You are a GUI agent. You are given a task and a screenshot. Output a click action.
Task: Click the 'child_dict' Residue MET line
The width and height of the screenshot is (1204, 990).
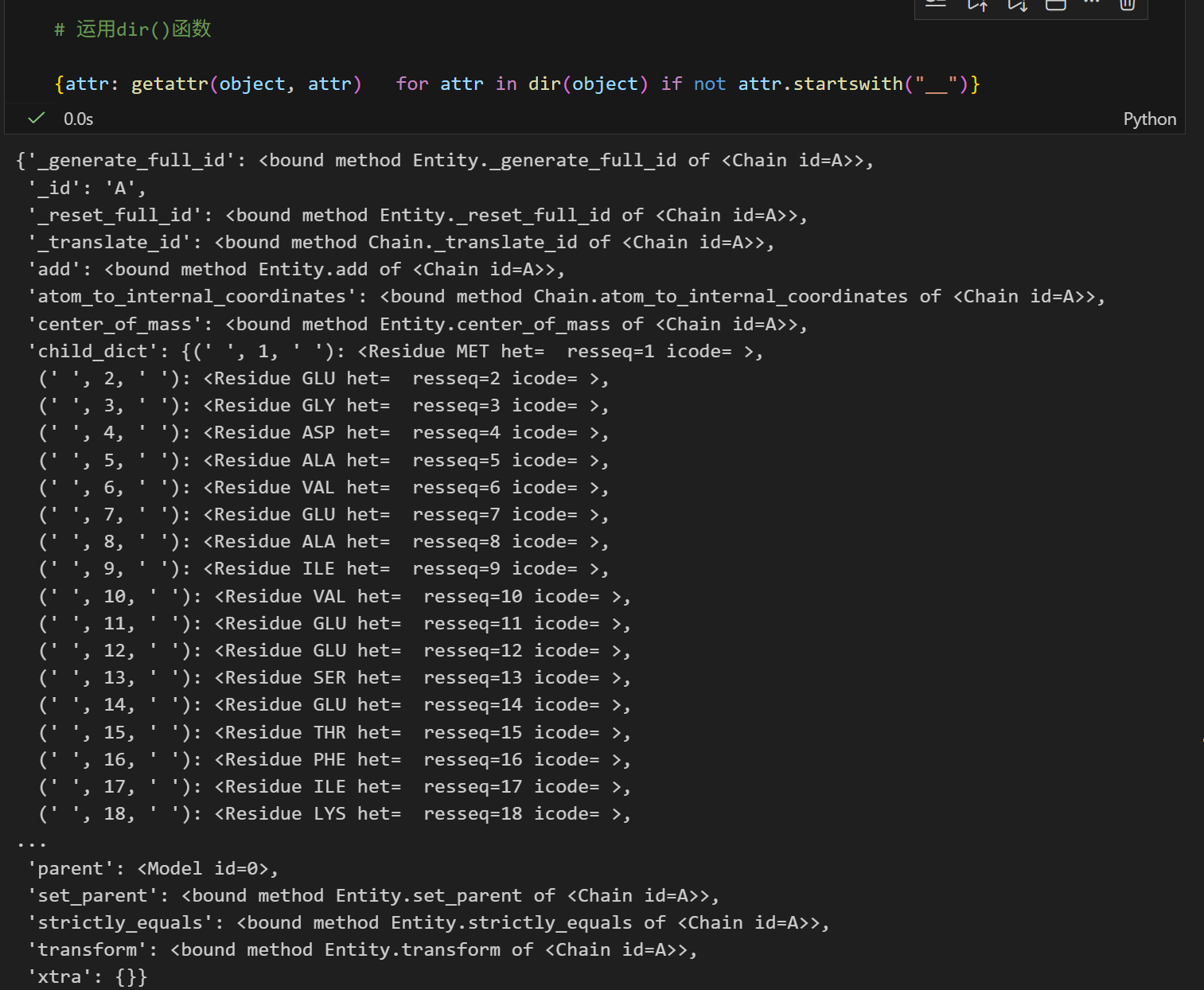coord(395,352)
